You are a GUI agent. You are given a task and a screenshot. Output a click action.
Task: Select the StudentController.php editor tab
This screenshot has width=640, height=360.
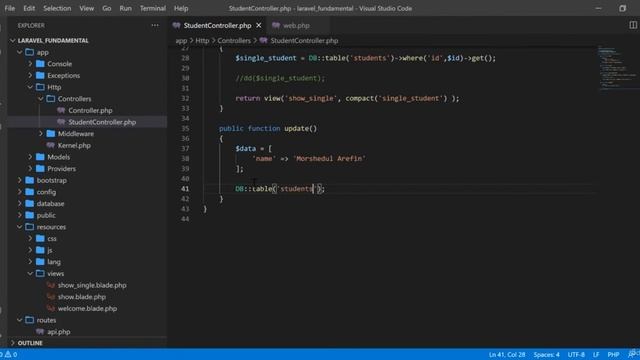point(217,25)
